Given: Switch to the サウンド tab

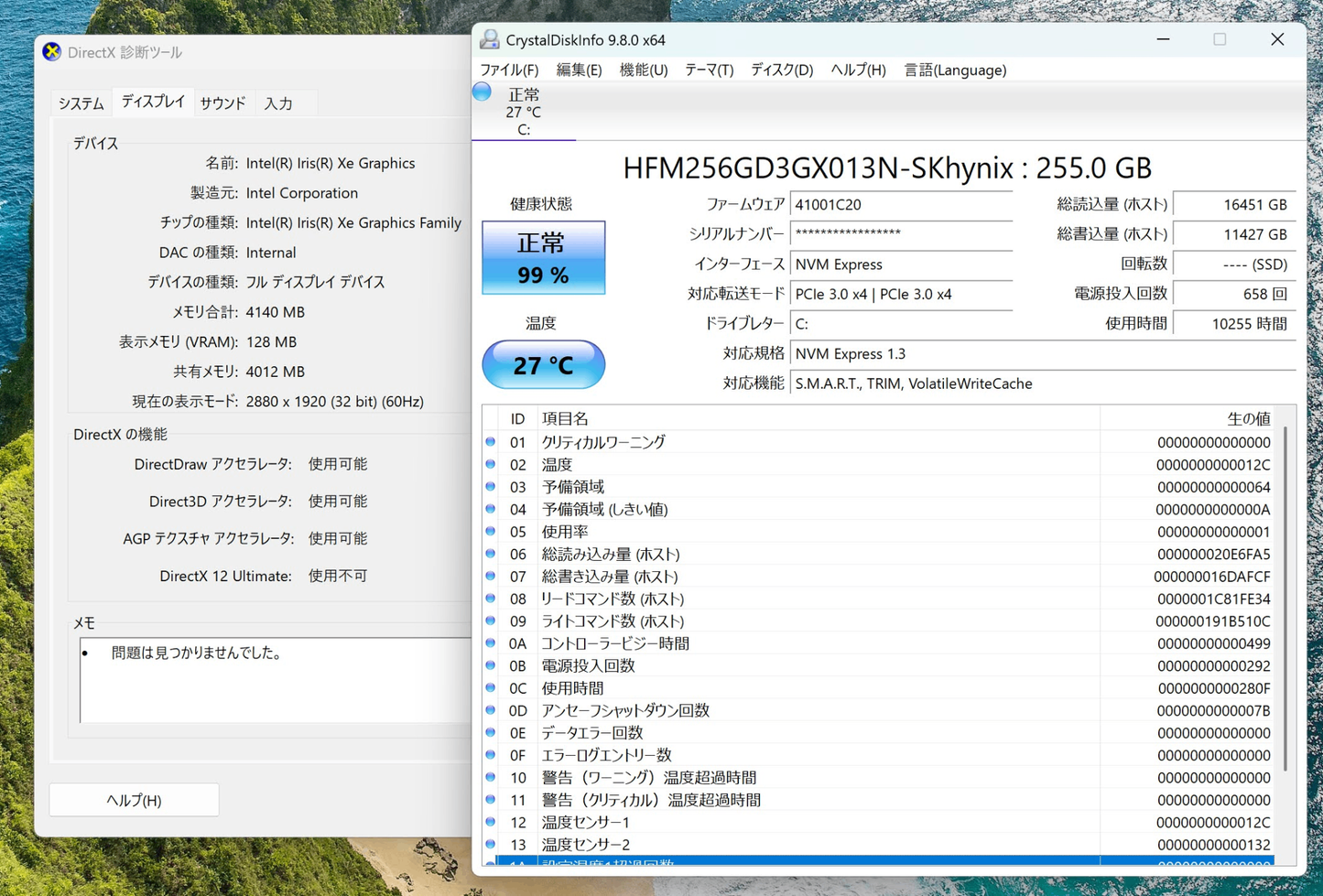Looking at the screenshot, I should (222, 103).
